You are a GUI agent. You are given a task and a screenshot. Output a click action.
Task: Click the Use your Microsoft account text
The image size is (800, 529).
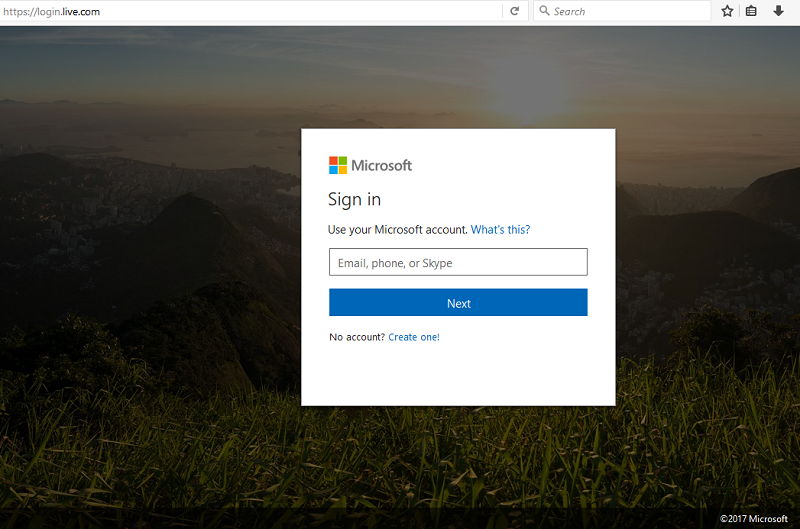(397, 230)
